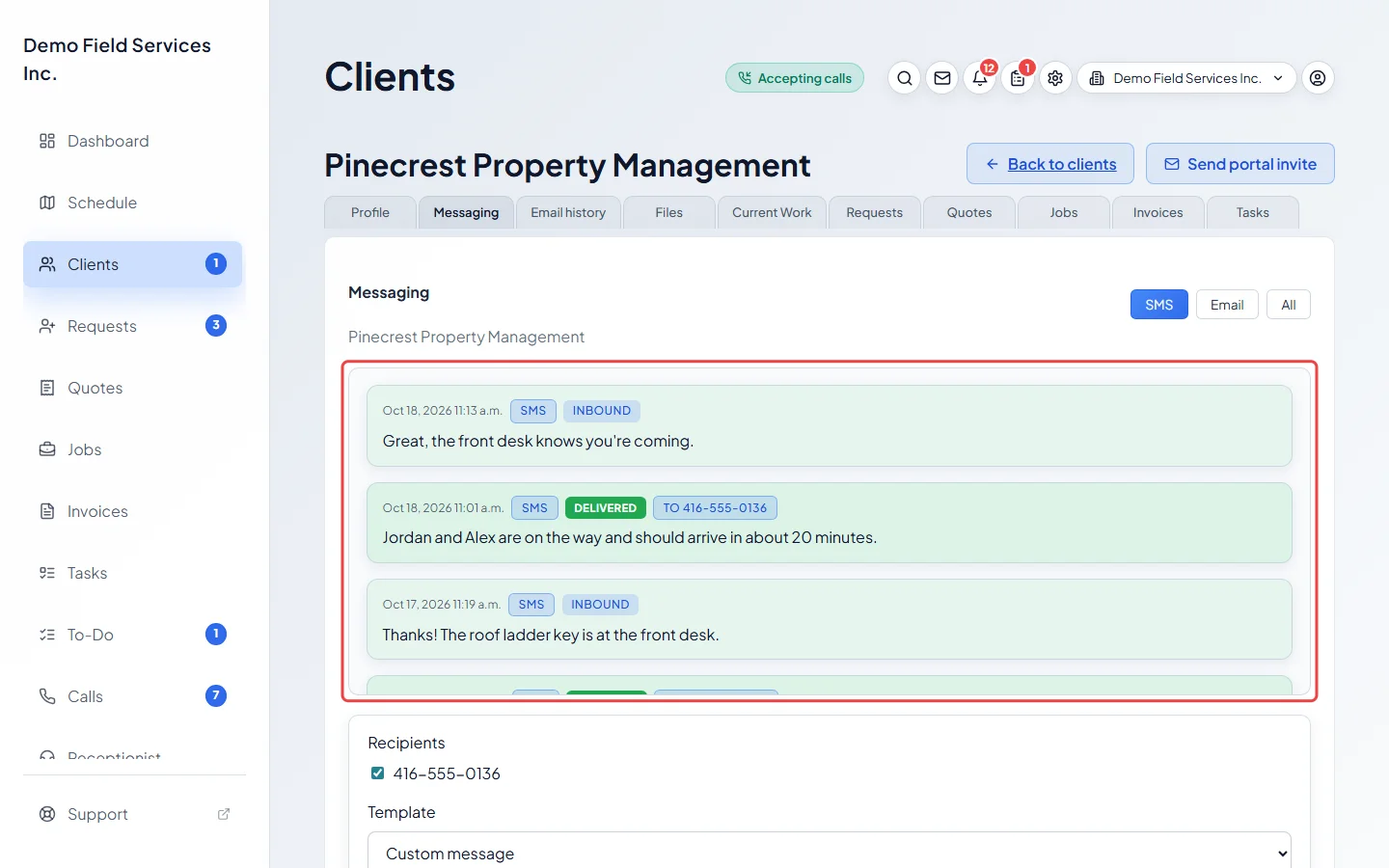This screenshot has width=1389, height=868.
Task: Open the mail envelope icon in header
Action: coord(942,78)
